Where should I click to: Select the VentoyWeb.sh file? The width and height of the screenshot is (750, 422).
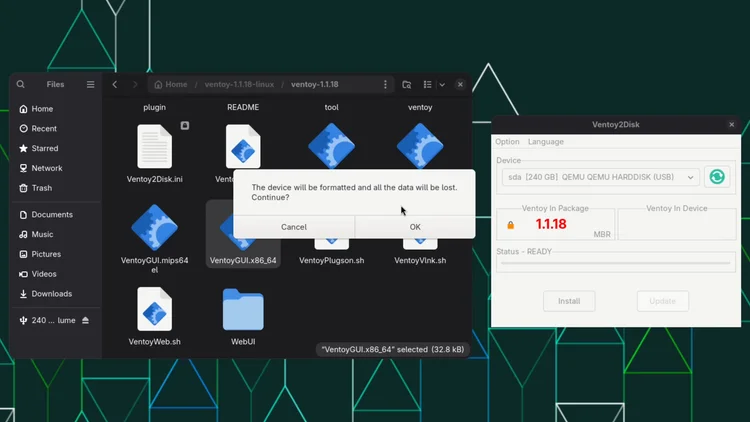tap(154, 316)
